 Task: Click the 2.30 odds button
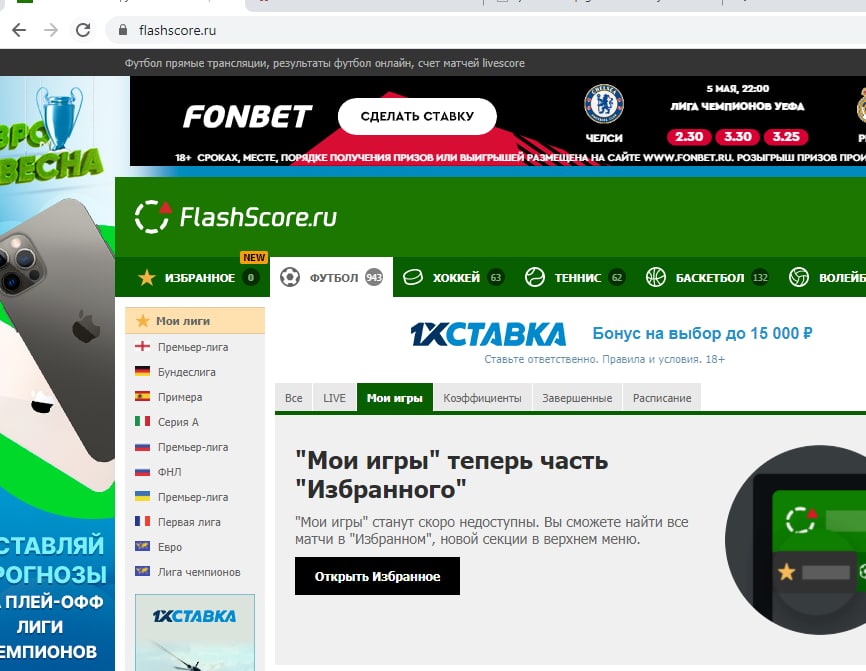[x=689, y=136]
